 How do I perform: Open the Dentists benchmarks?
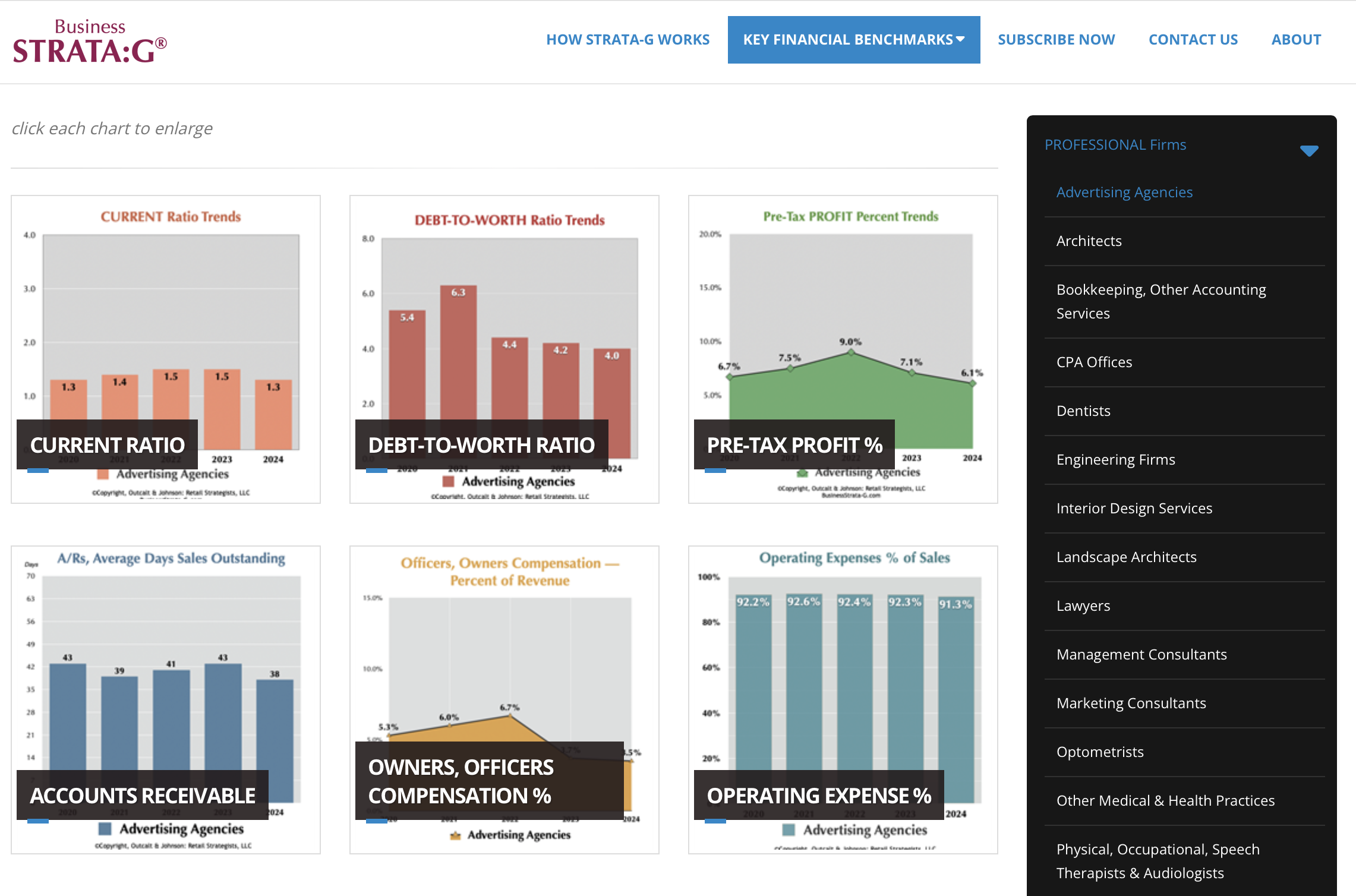pyautogui.click(x=1083, y=411)
